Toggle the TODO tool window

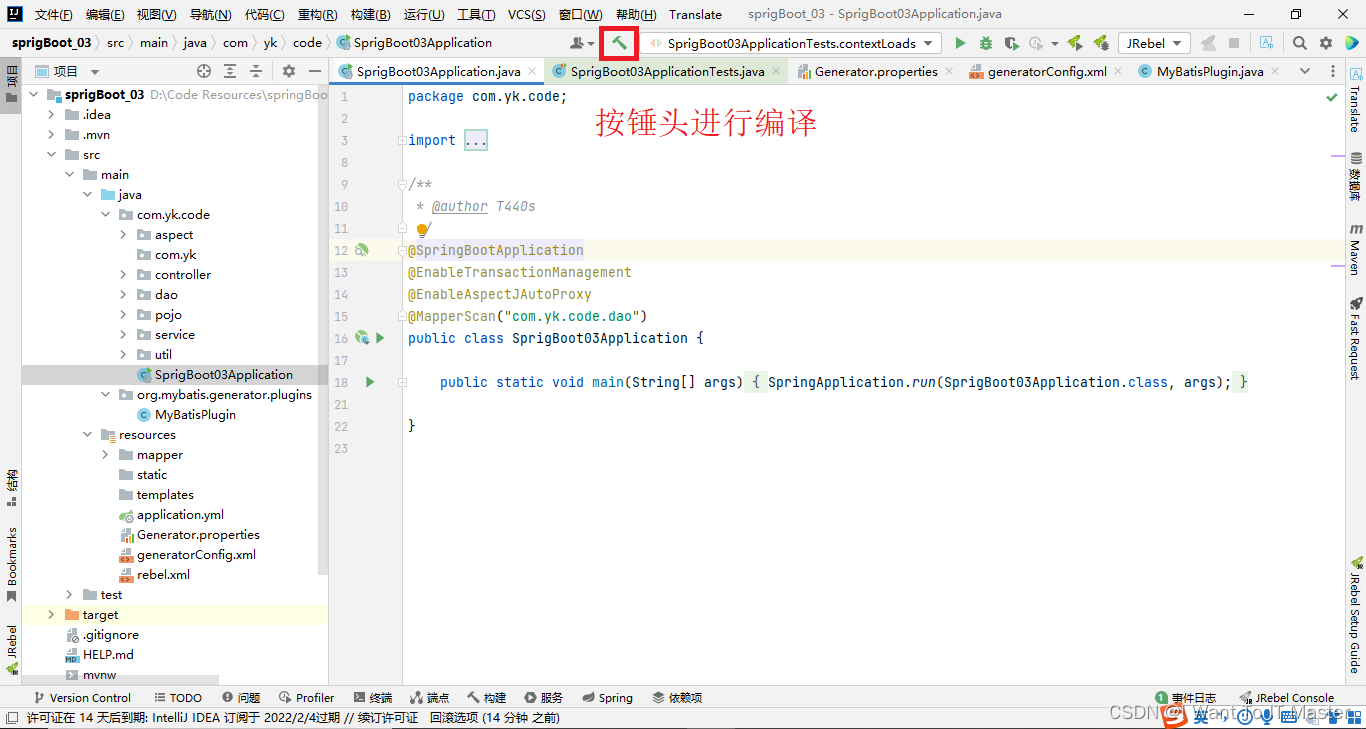[178, 697]
